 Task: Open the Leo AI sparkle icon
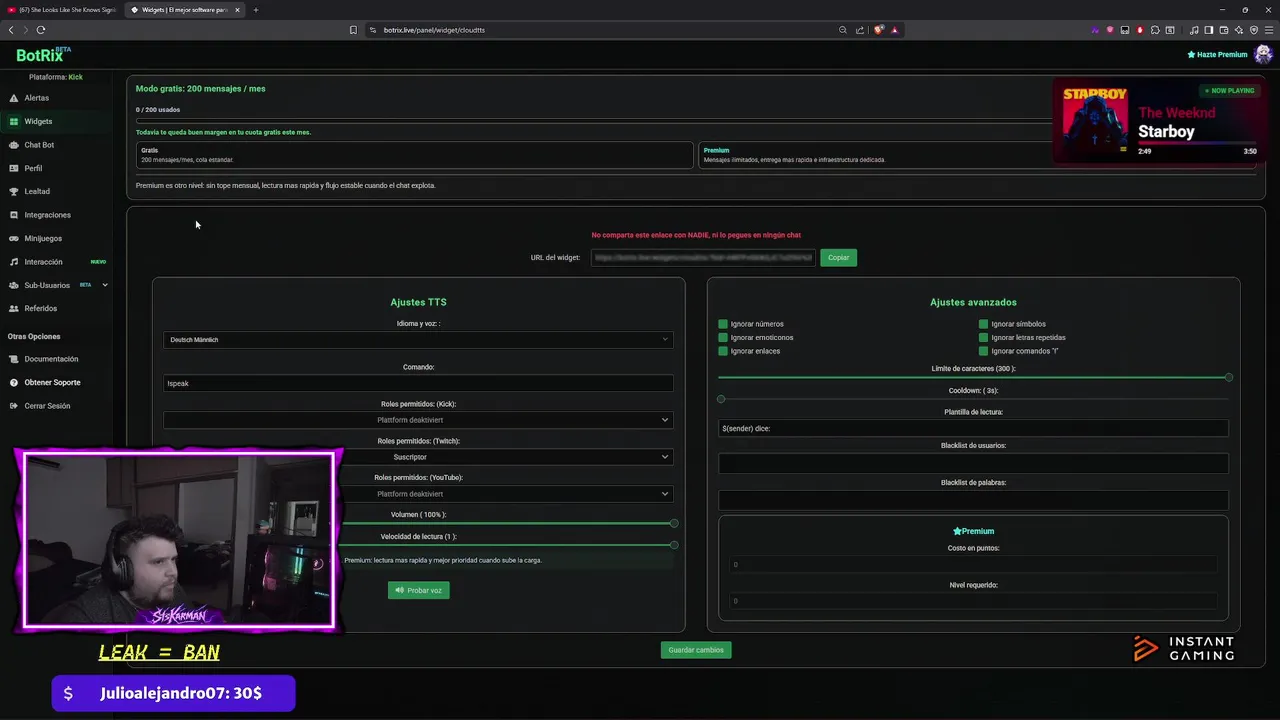click(1239, 30)
